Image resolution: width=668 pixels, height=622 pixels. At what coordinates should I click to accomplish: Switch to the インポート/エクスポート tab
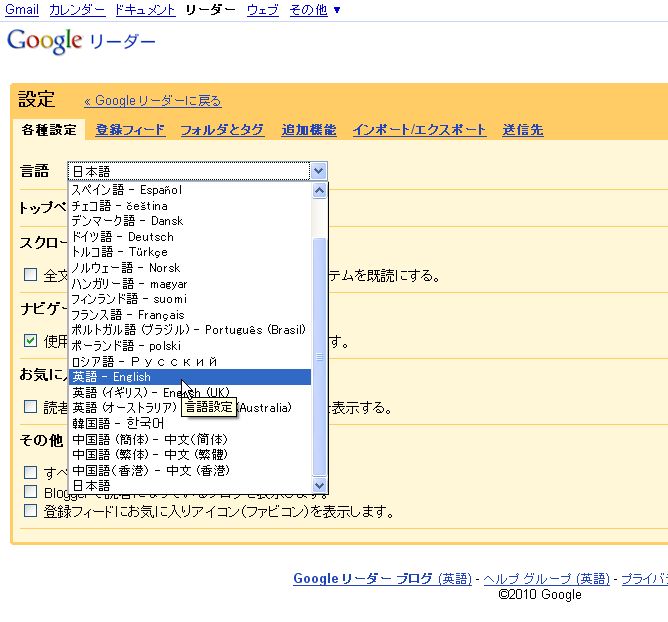tap(419, 130)
